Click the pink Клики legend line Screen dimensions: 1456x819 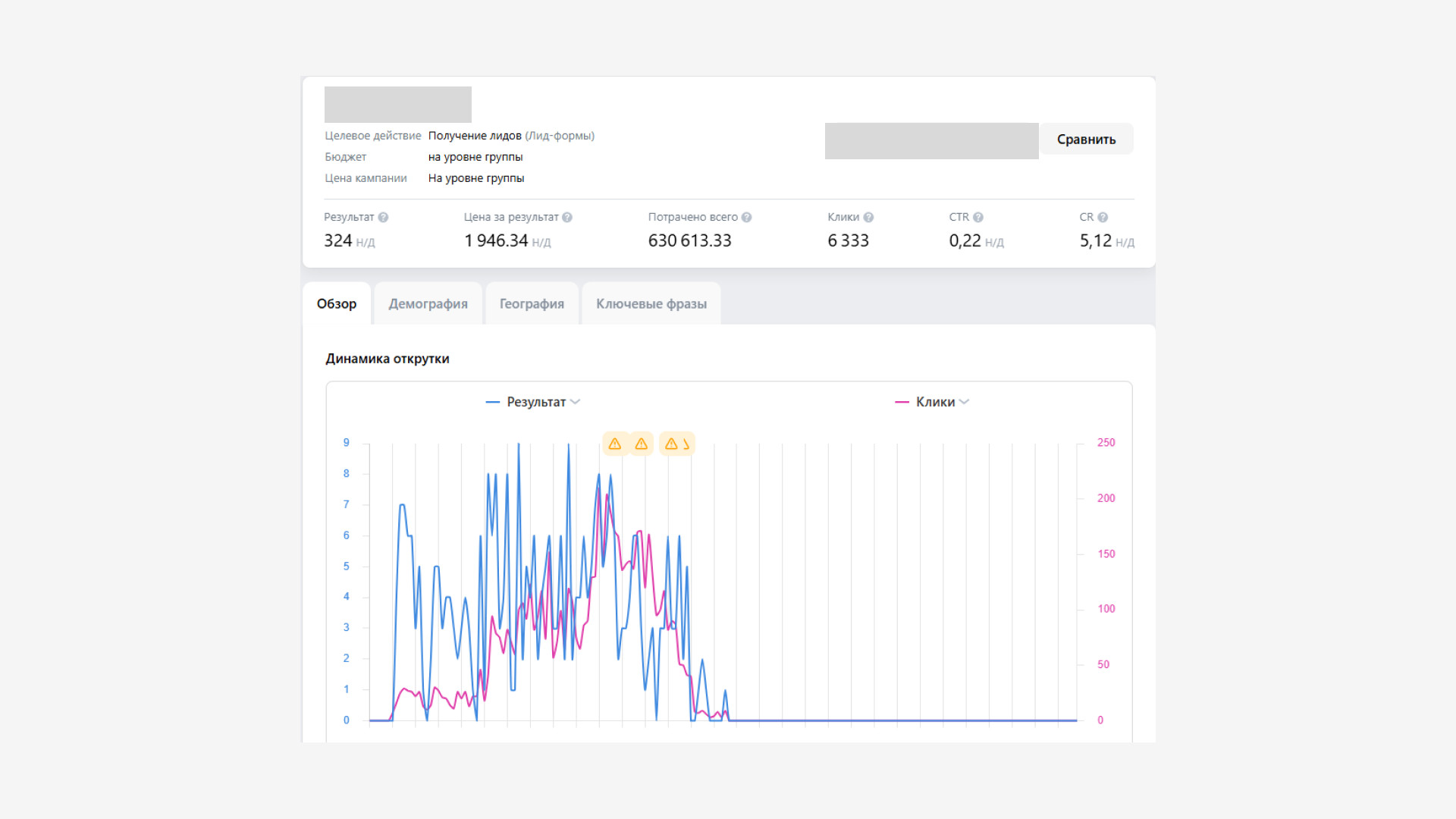pos(902,402)
